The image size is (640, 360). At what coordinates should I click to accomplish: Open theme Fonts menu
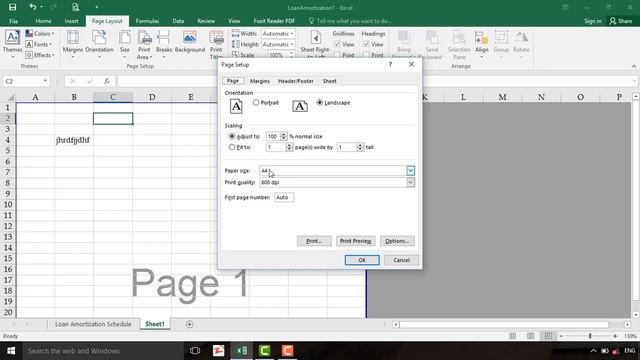(39, 44)
